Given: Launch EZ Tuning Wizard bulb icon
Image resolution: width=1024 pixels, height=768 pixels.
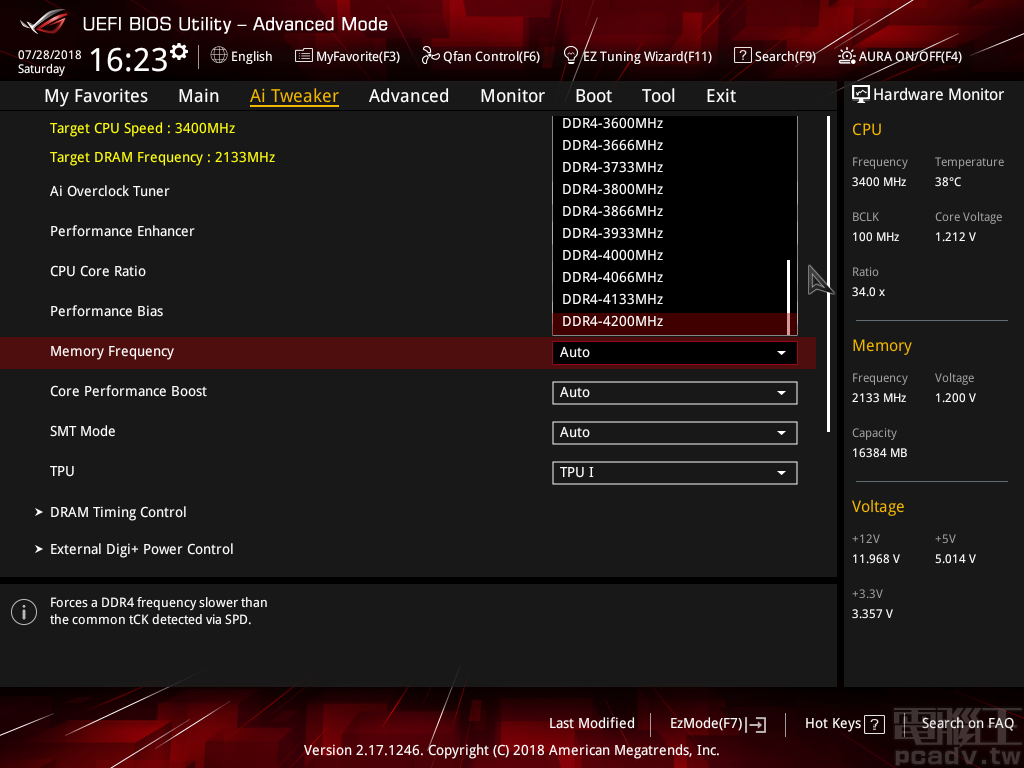Looking at the screenshot, I should pyautogui.click(x=571, y=56).
